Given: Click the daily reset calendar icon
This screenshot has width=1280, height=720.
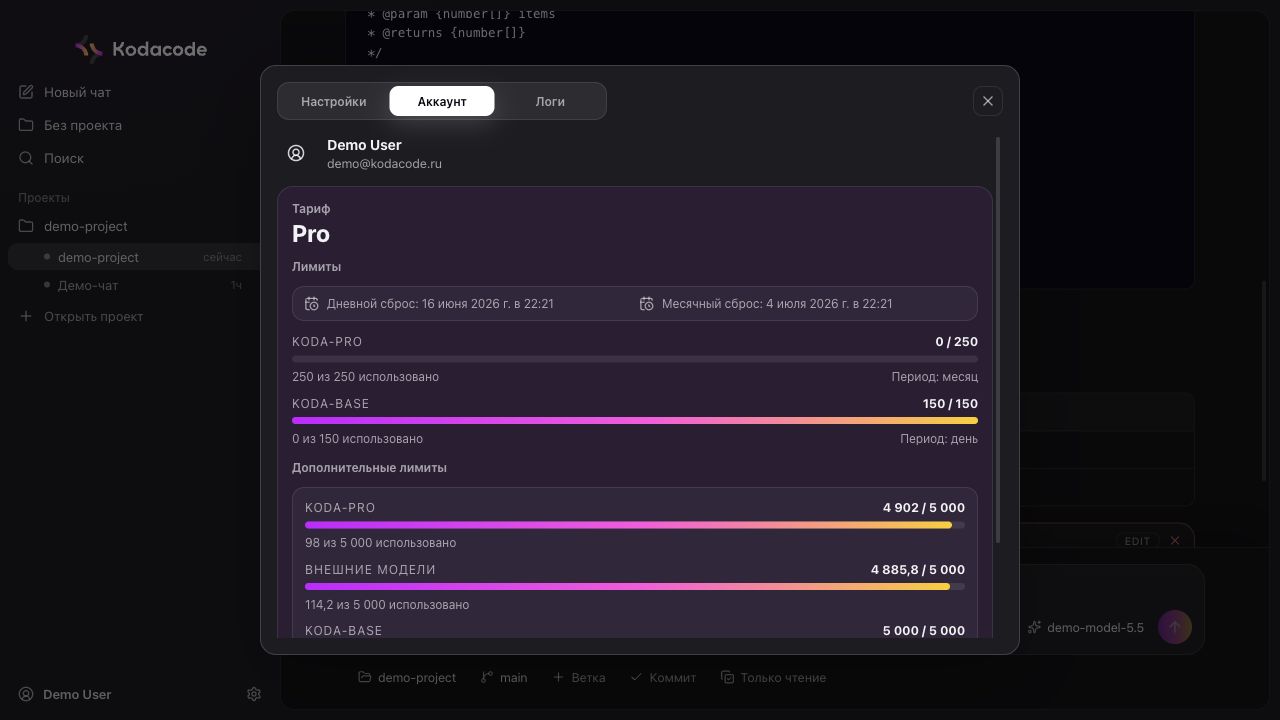Looking at the screenshot, I should point(312,303).
